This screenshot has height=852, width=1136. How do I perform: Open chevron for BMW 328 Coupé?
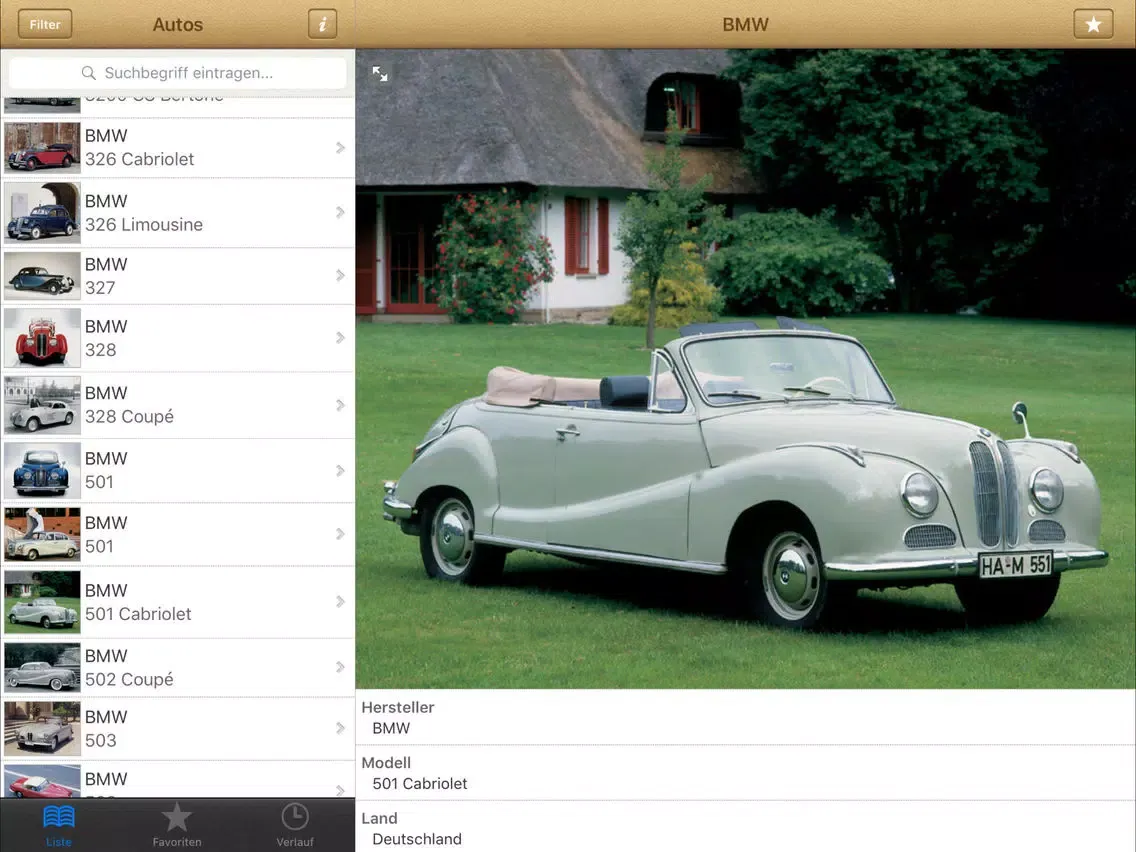point(340,405)
